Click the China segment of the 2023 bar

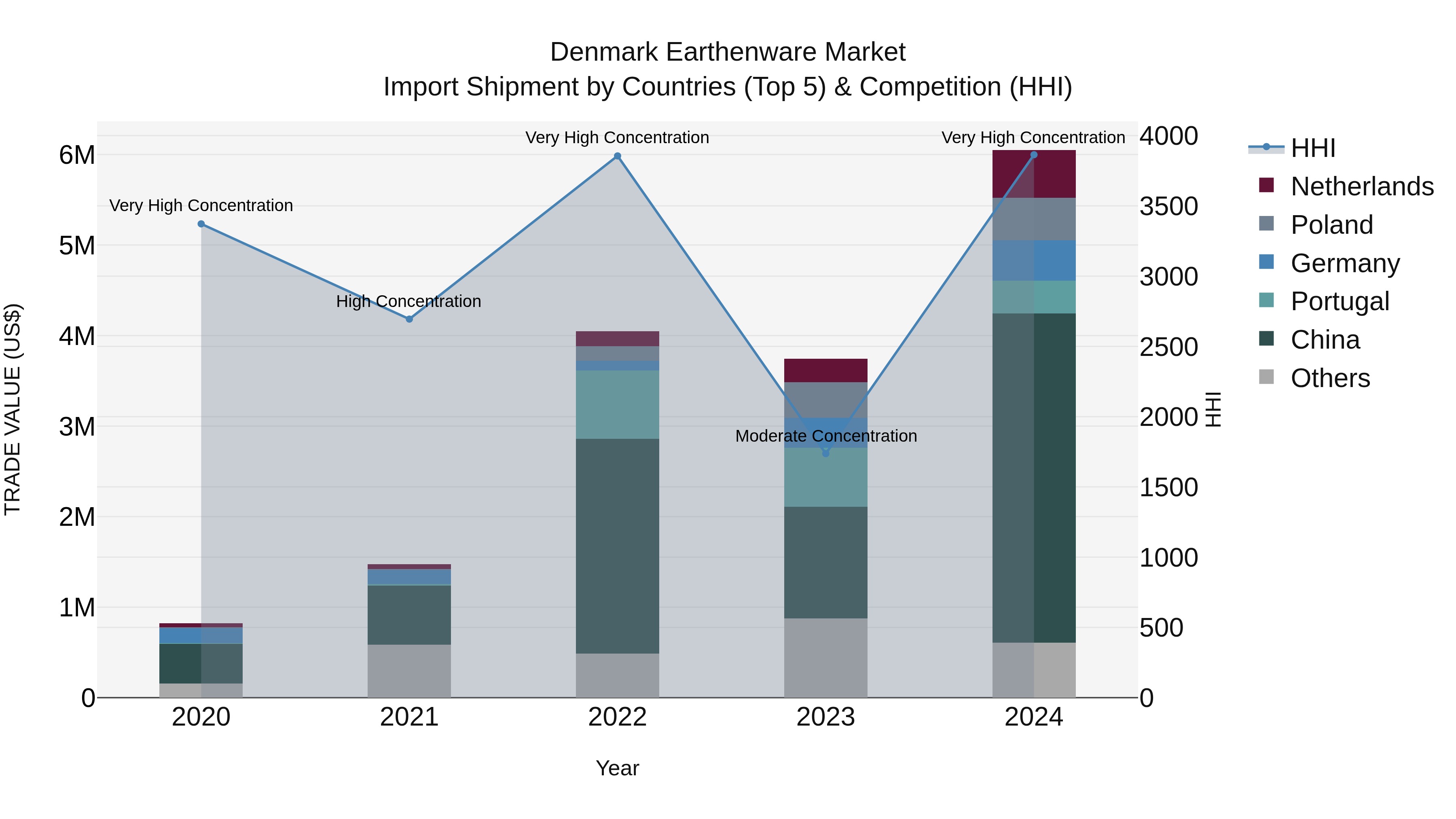[826, 563]
